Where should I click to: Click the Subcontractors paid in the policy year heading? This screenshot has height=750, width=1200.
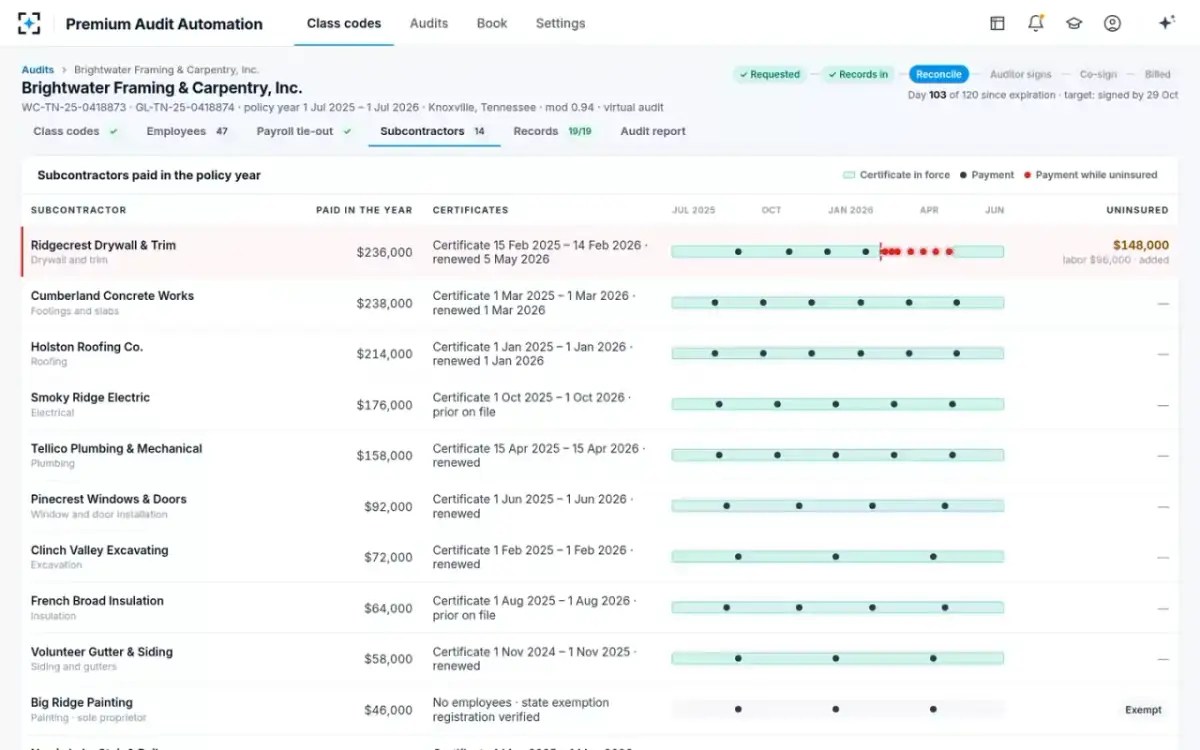[x=149, y=175]
